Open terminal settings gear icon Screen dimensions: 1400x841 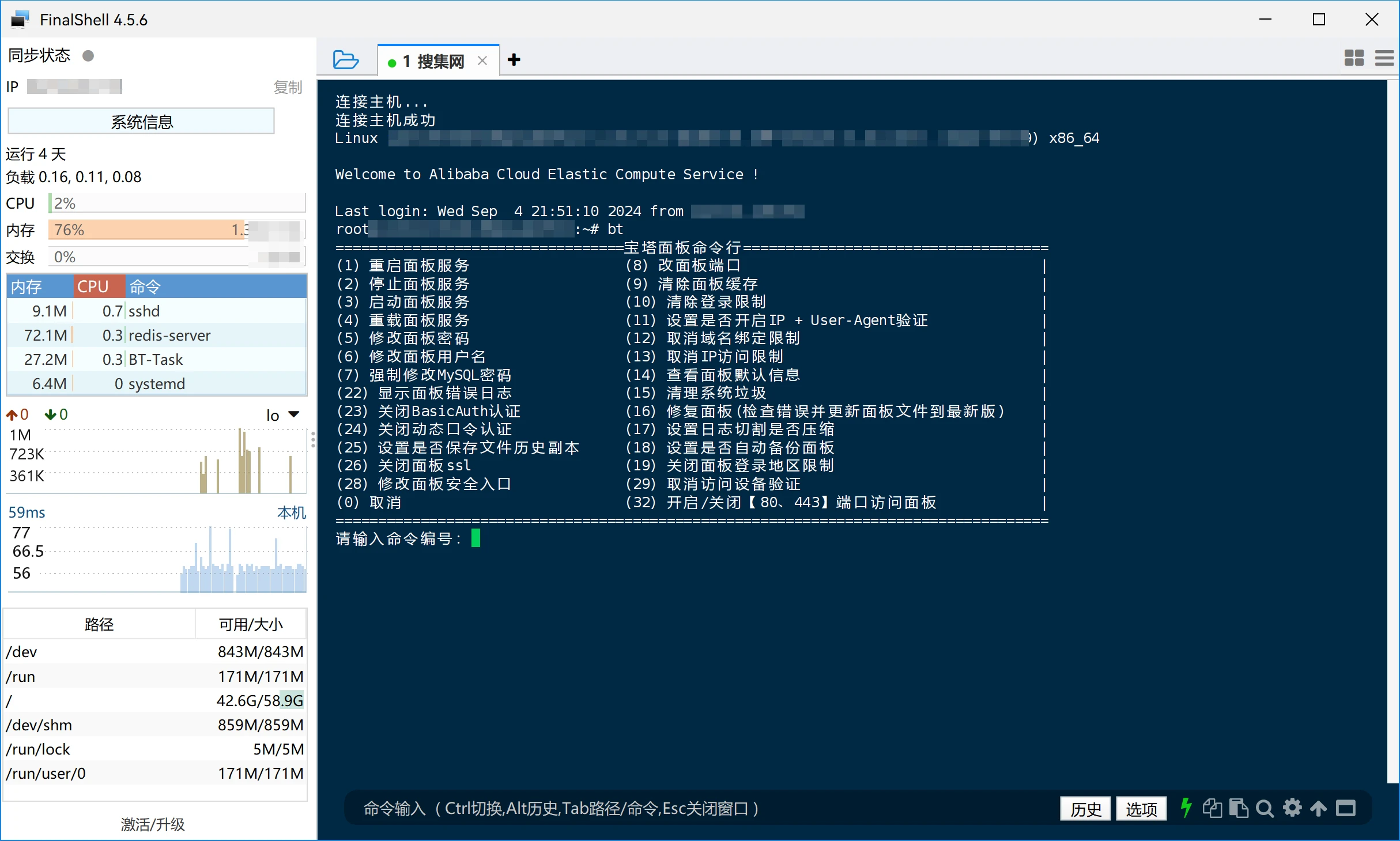coord(1292,808)
